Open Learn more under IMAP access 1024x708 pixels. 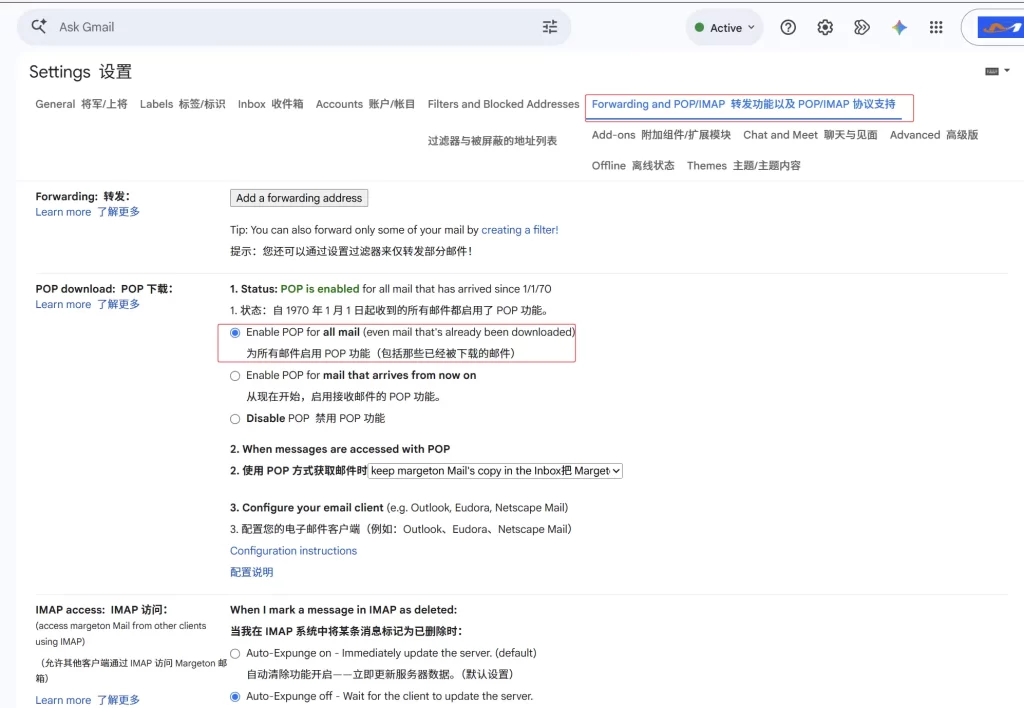(x=88, y=700)
